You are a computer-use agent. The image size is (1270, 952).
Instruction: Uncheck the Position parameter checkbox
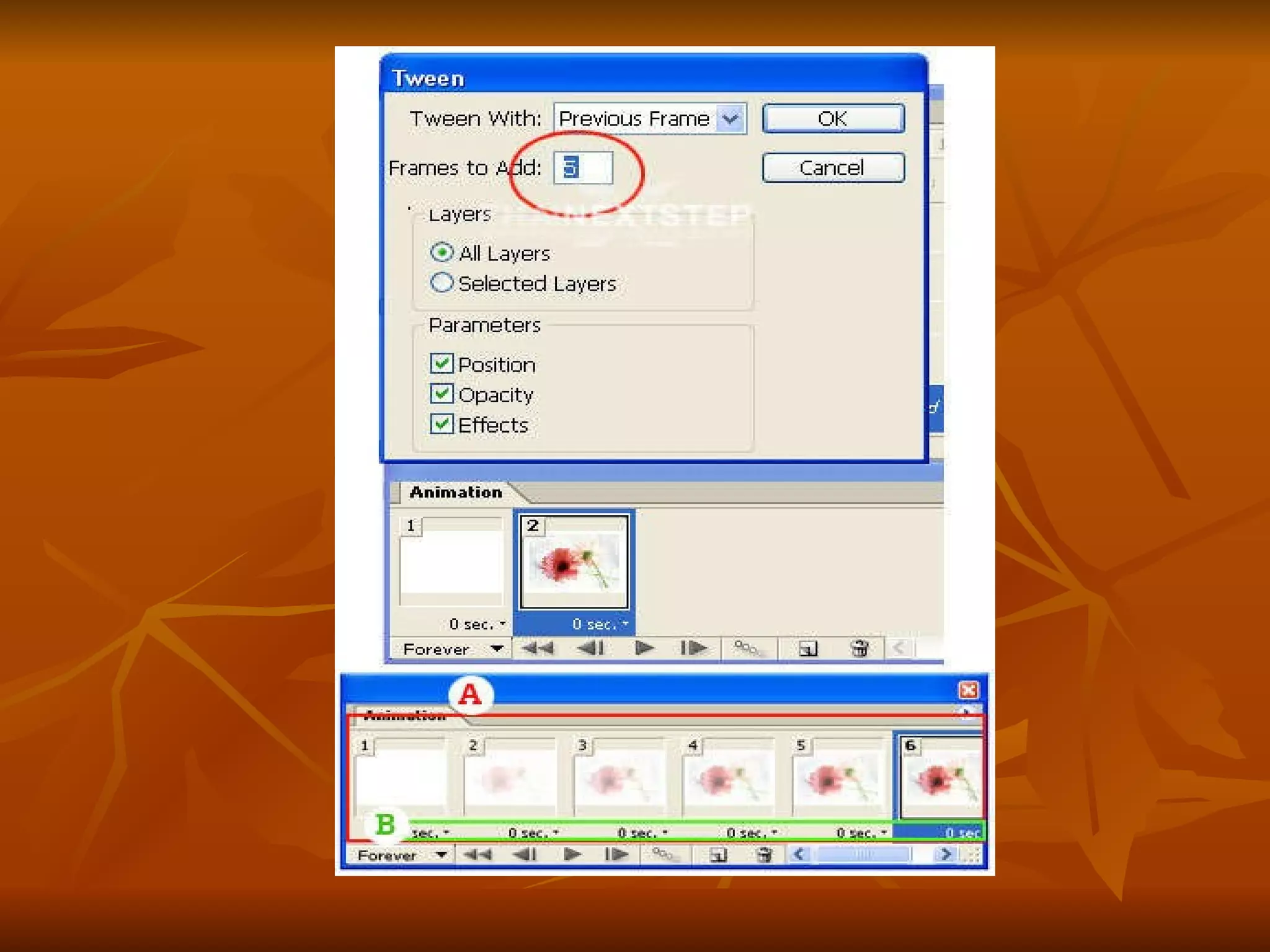(442, 364)
